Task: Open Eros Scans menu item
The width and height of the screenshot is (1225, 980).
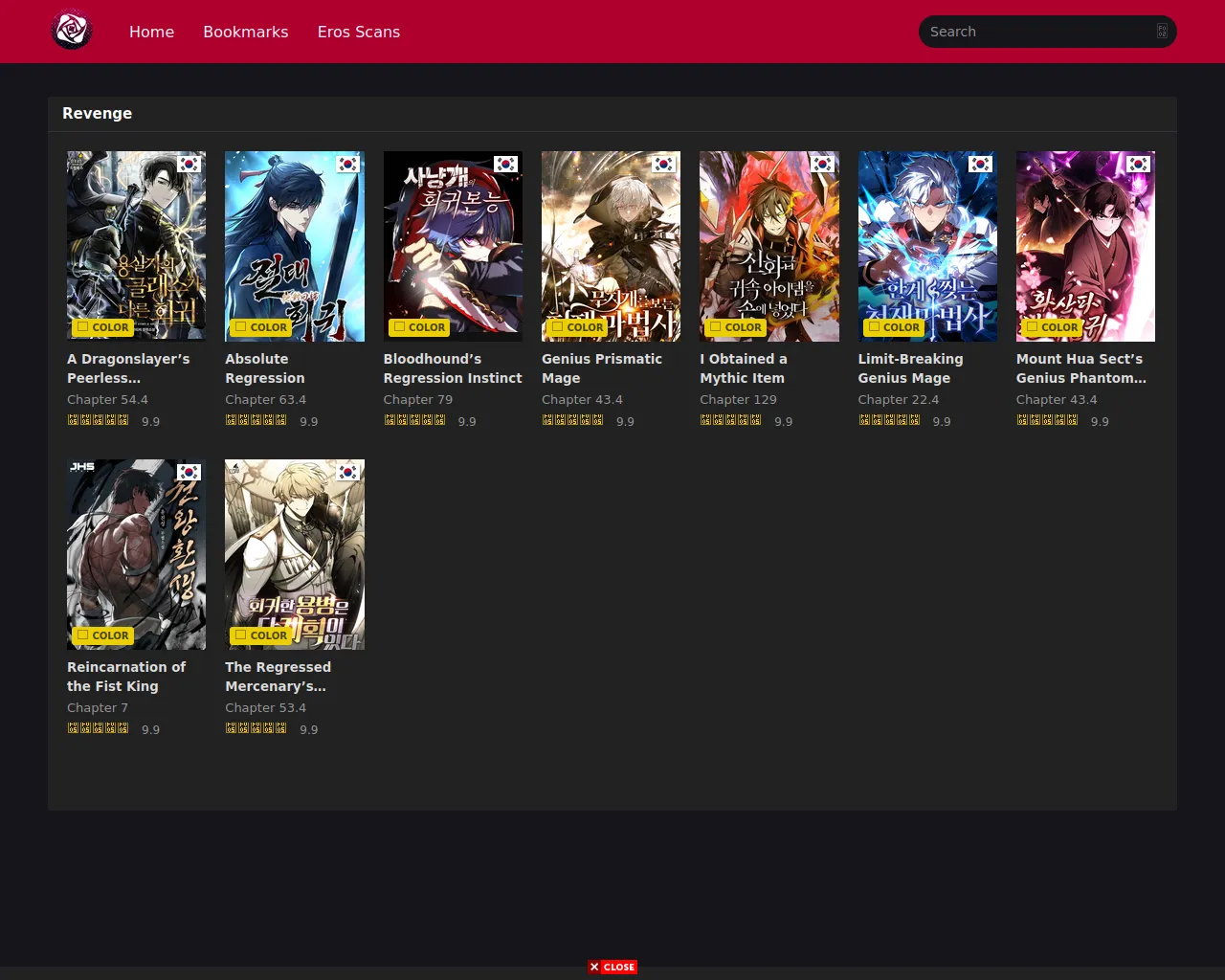Action: click(x=359, y=32)
